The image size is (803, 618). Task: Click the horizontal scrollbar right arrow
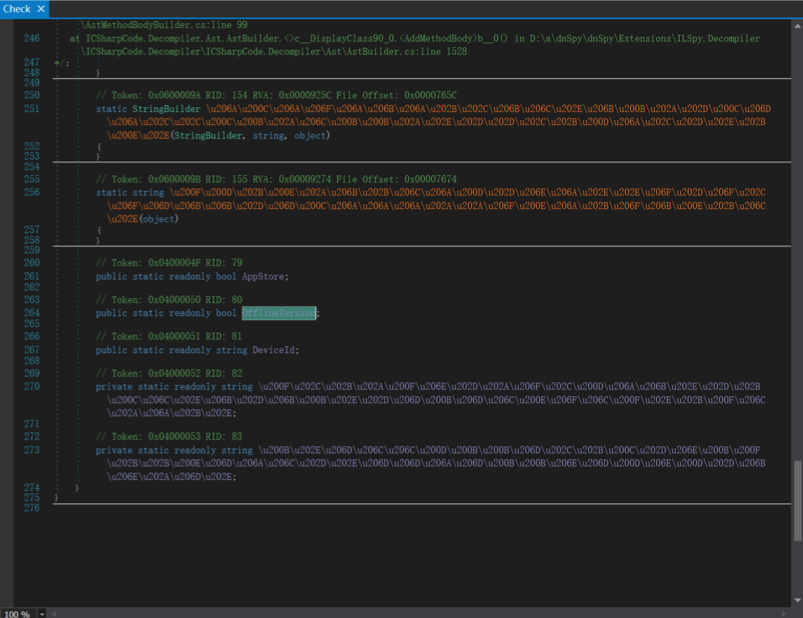coord(784,613)
